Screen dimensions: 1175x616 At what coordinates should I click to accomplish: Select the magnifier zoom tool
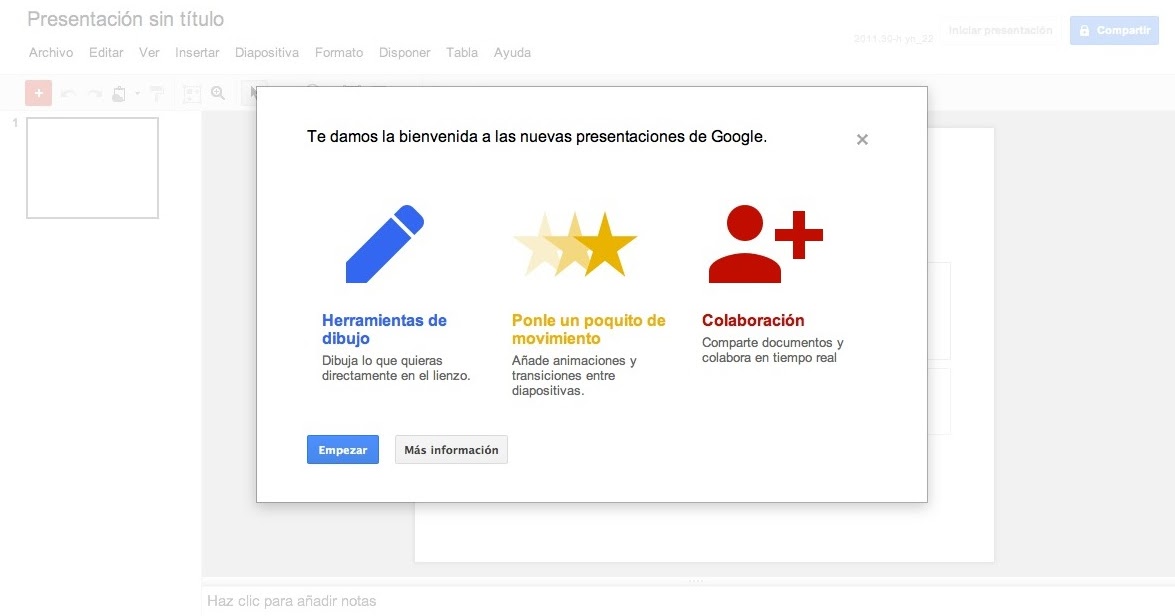pyautogui.click(x=218, y=93)
